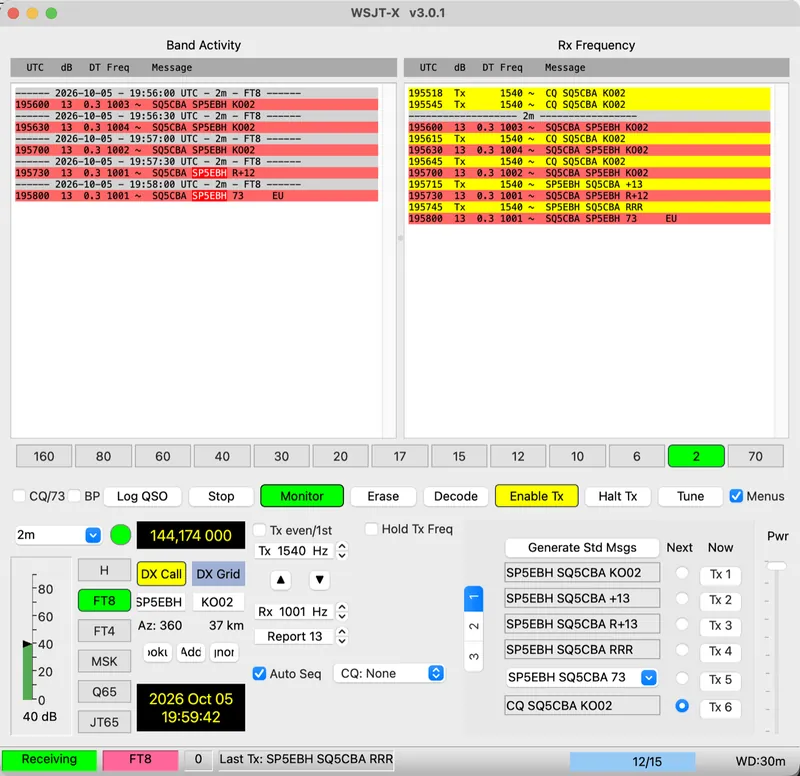Select the 6 band button
The height and width of the screenshot is (776, 800).
coord(637,456)
